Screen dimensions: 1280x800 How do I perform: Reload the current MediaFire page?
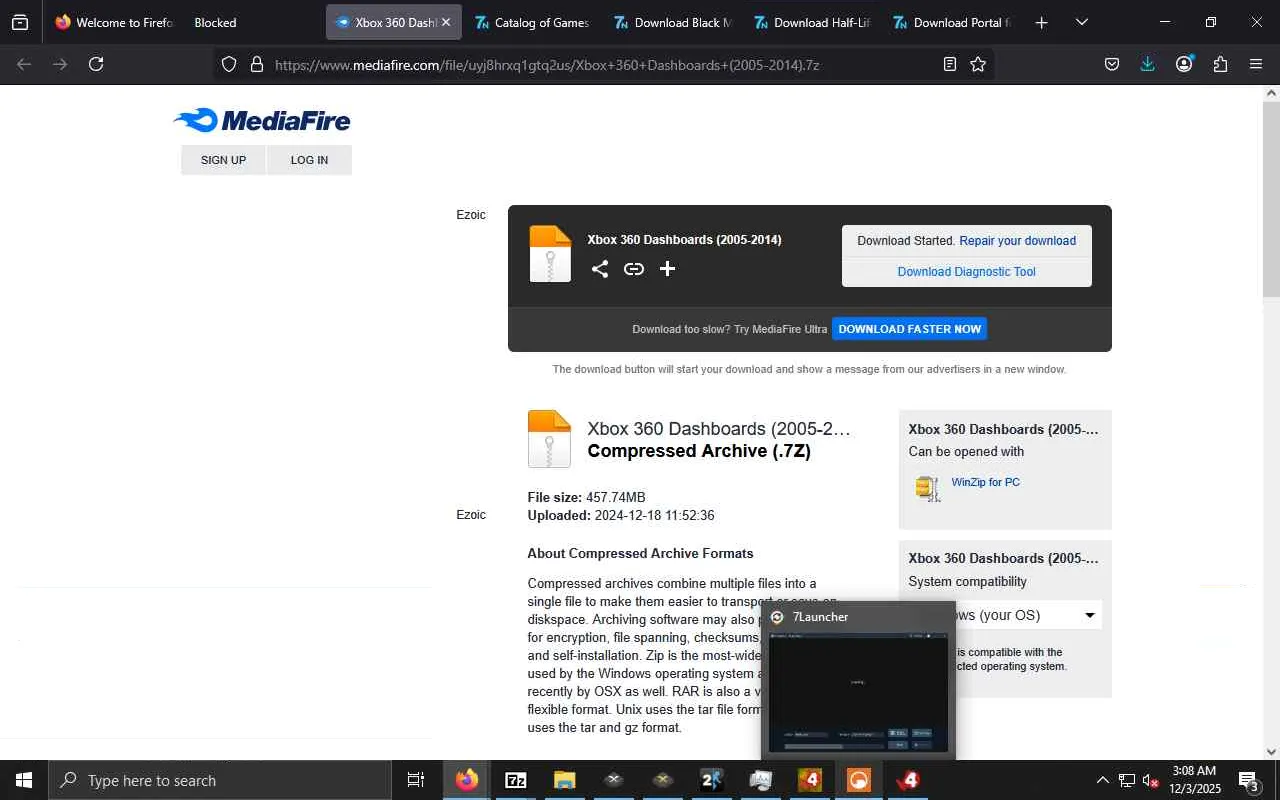pos(96,64)
